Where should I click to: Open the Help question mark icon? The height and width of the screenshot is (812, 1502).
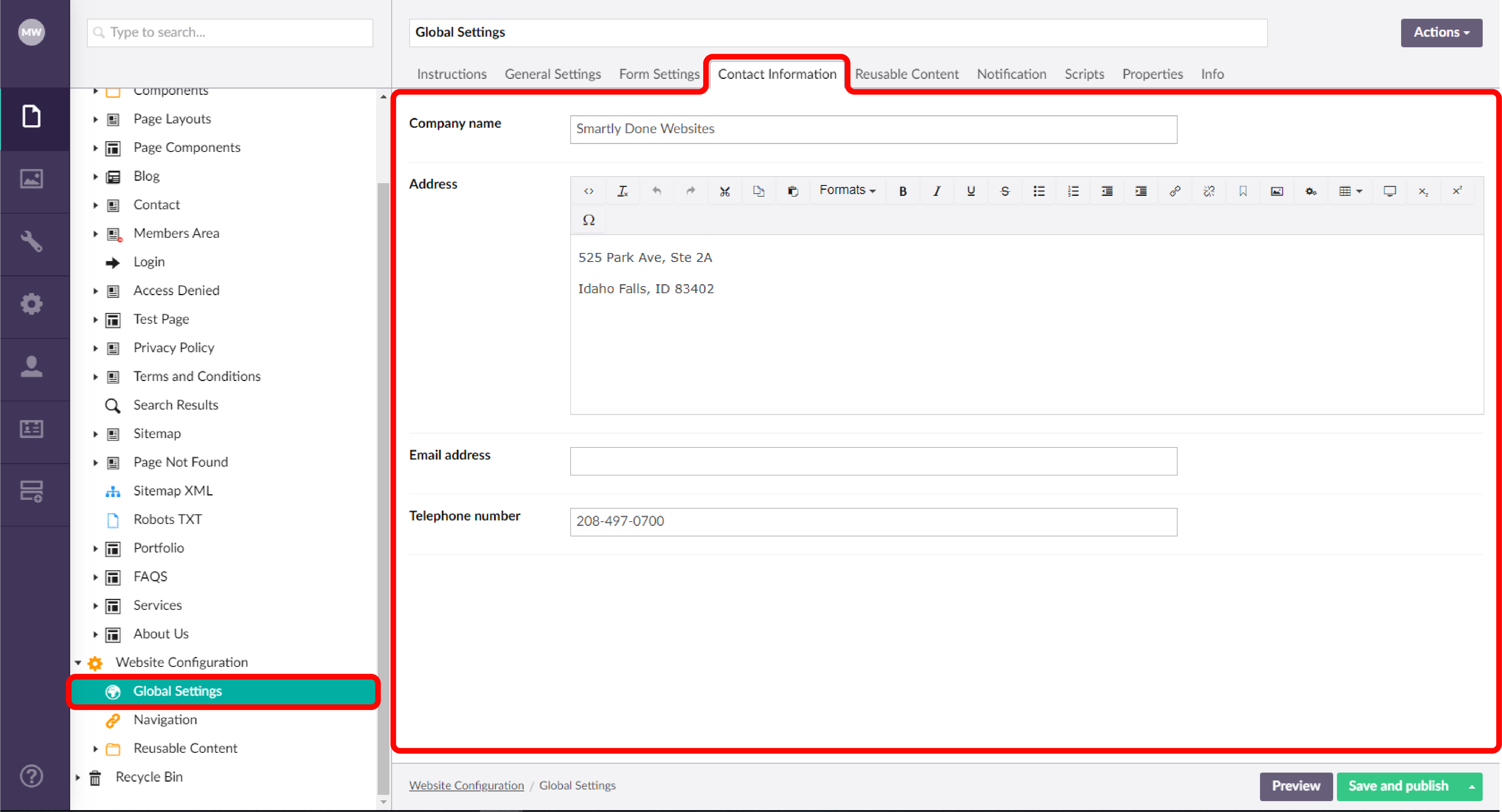[32, 776]
